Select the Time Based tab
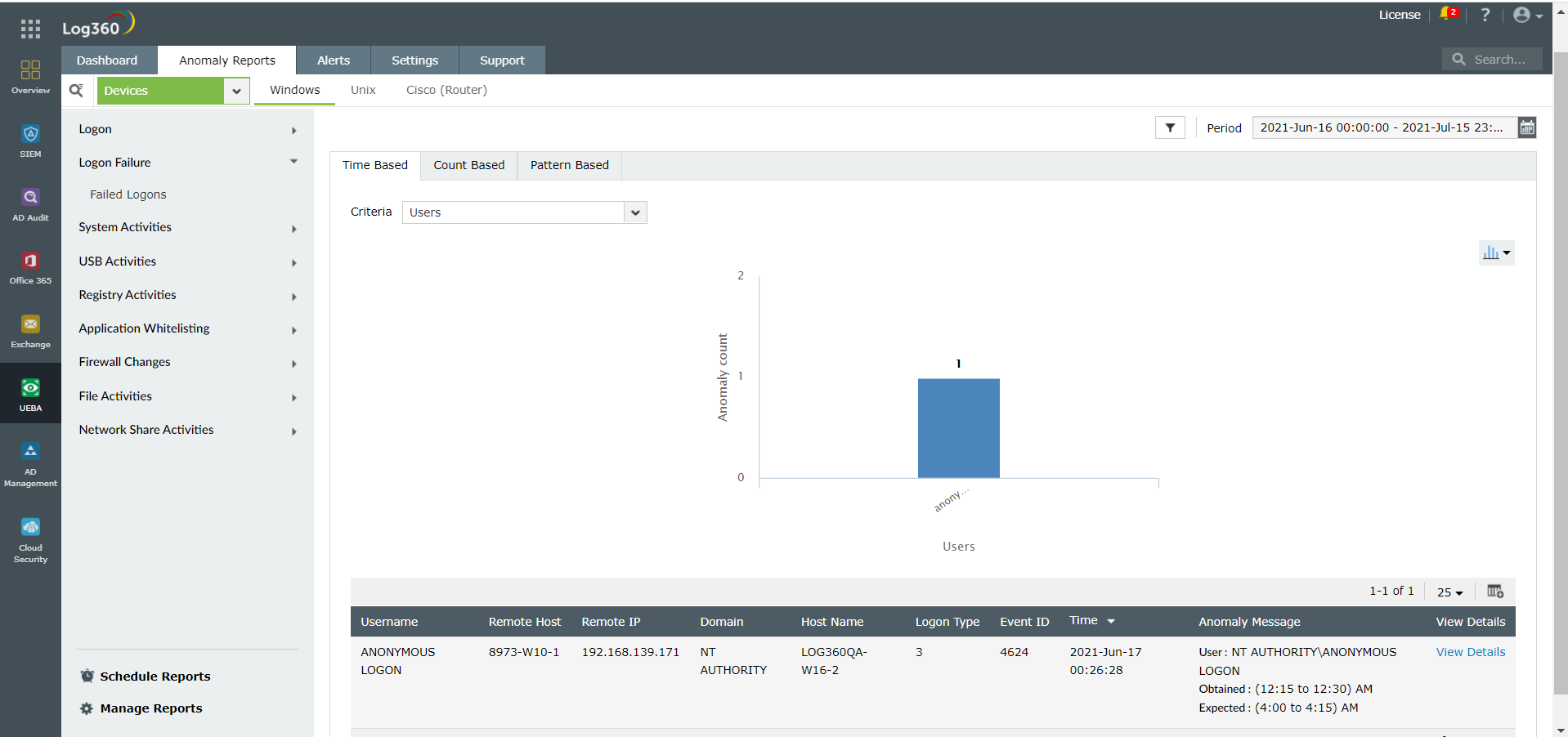Screen dimensions: 1568x737 coord(375,165)
